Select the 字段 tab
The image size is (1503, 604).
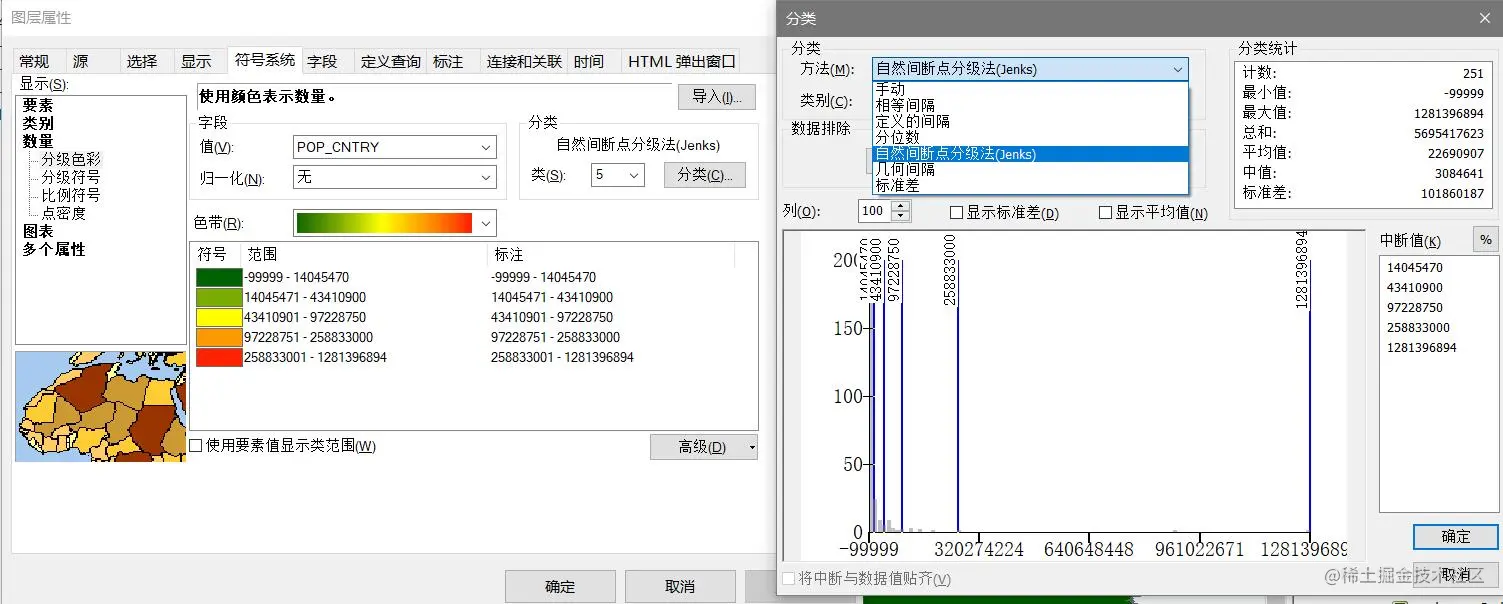pyautogui.click(x=322, y=61)
